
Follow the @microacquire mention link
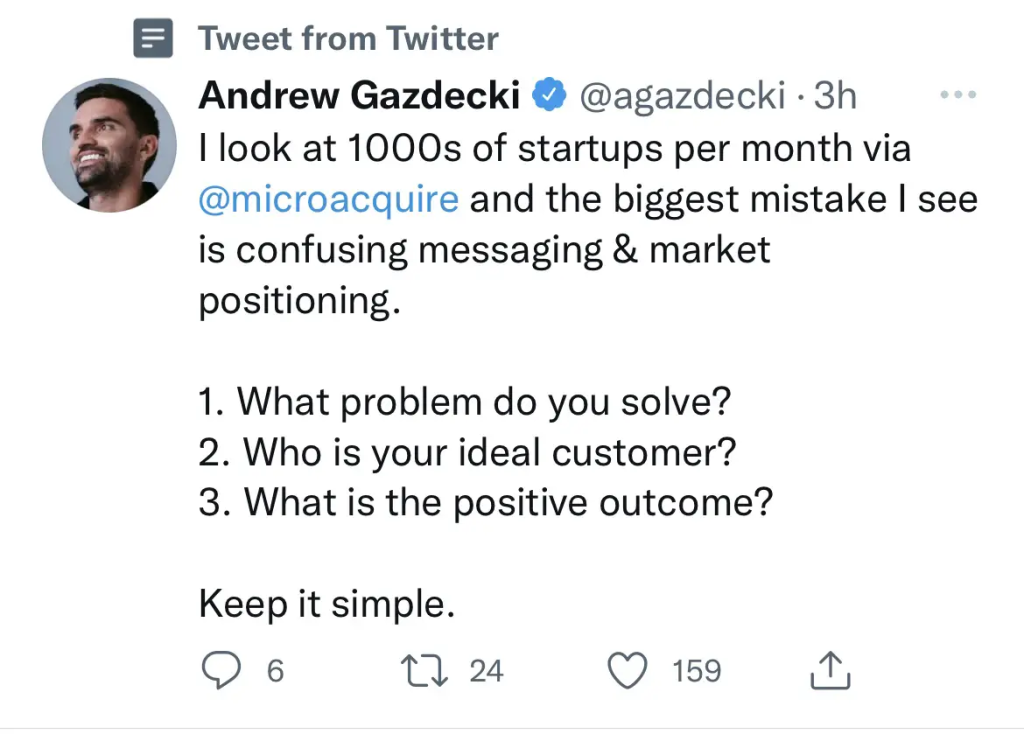(x=329, y=198)
